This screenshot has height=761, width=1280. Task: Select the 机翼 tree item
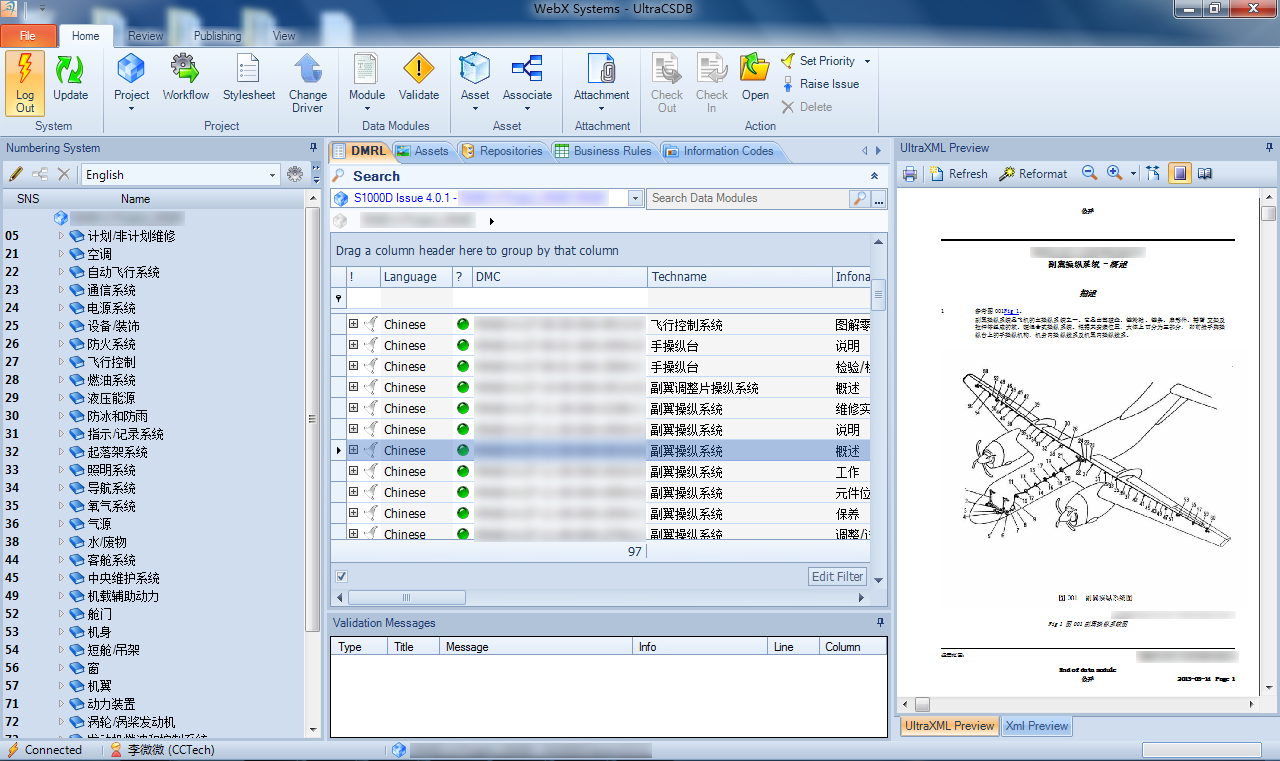pos(99,686)
